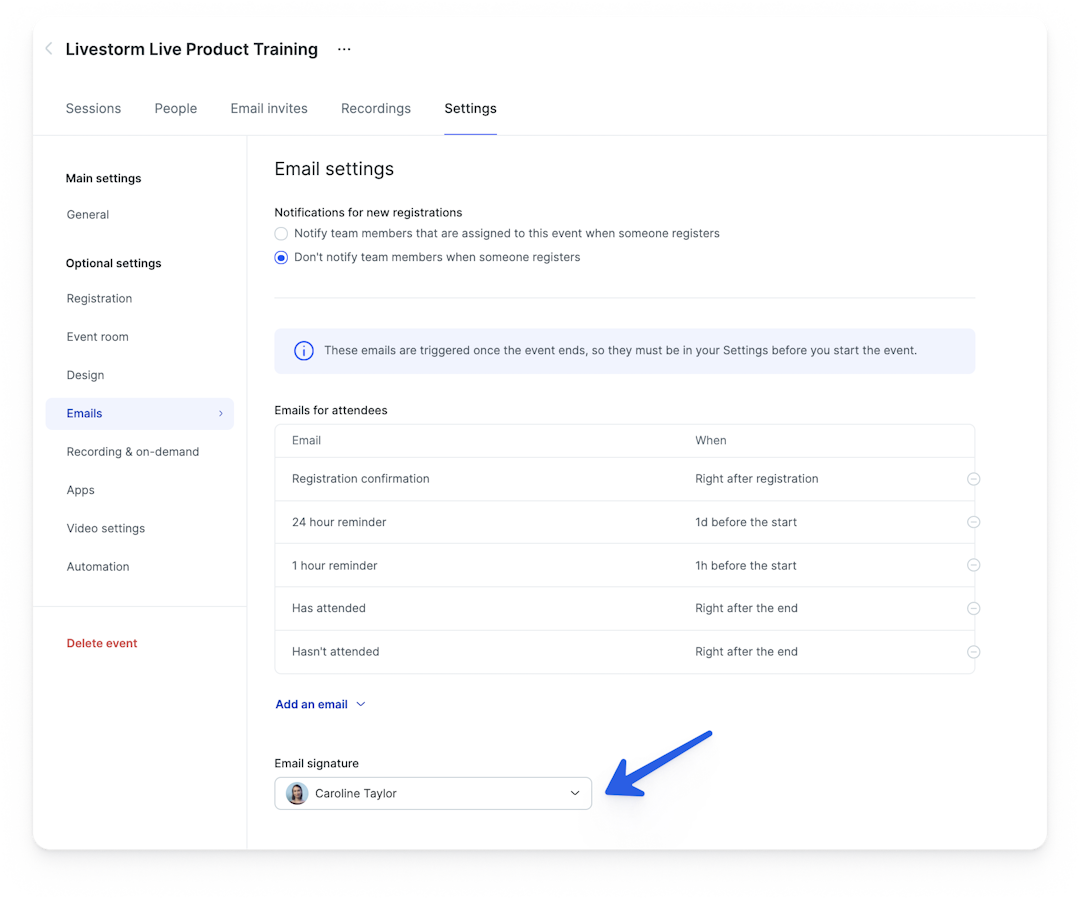Click the 'Right after registration' timing
The width and height of the screenshot is (1080, 899).
click(757, 479)
